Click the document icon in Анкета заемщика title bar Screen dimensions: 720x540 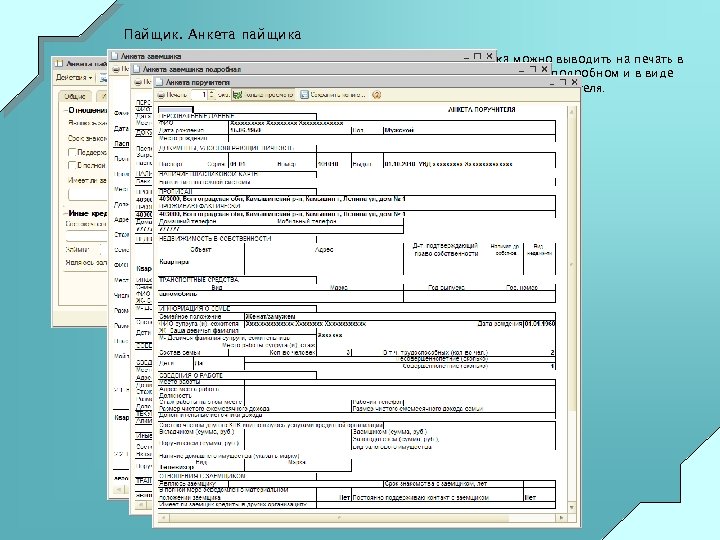(x=114, y=56)
